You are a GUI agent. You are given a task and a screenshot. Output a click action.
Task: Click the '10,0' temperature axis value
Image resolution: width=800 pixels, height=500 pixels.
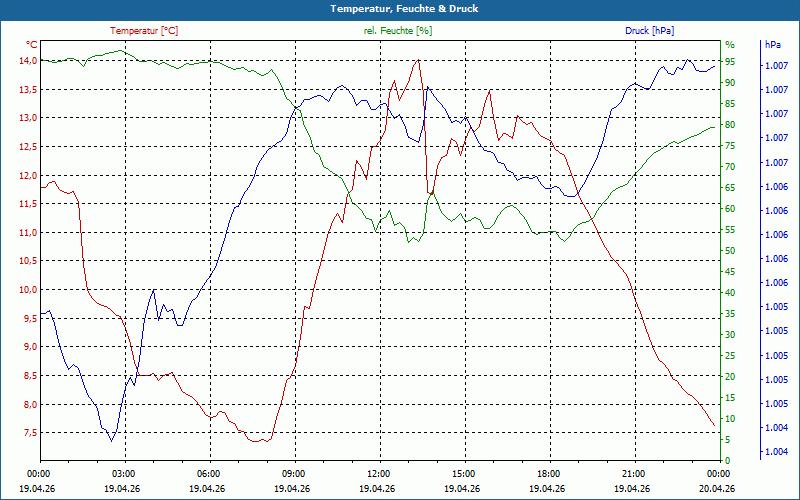tap(29, 290)
